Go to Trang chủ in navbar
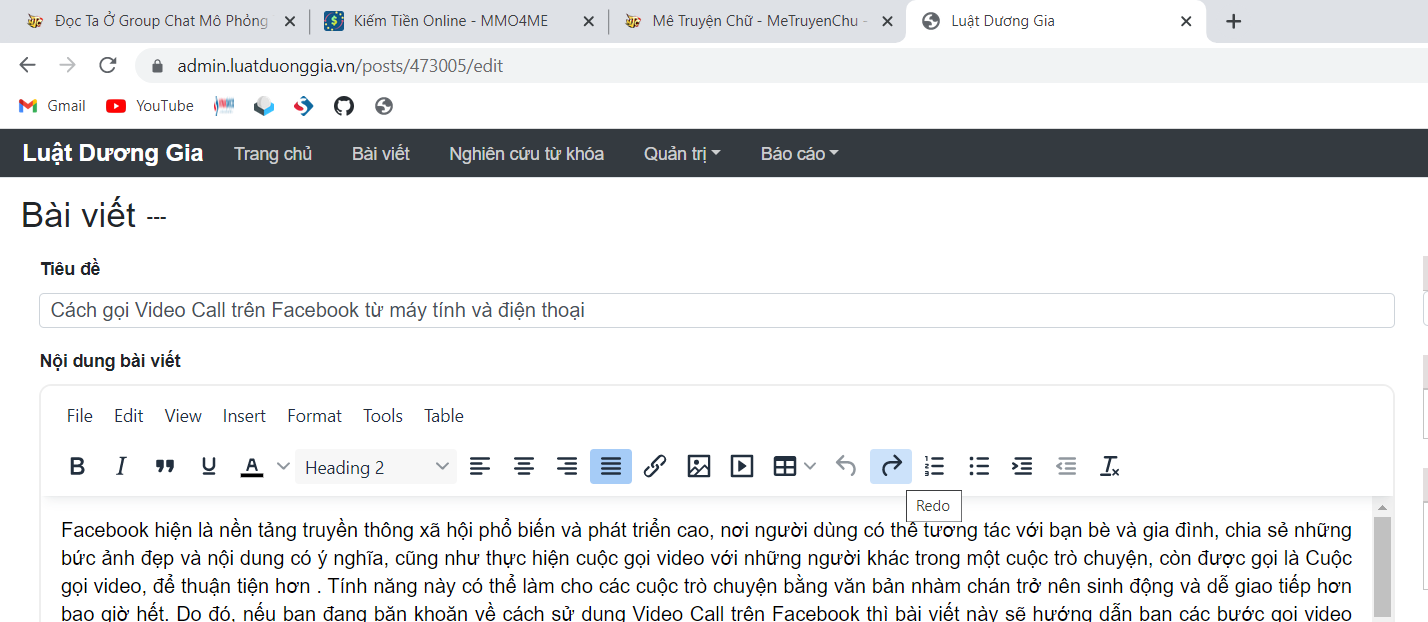Viewport: 1428px width, 622px height. tap(273, 153)
